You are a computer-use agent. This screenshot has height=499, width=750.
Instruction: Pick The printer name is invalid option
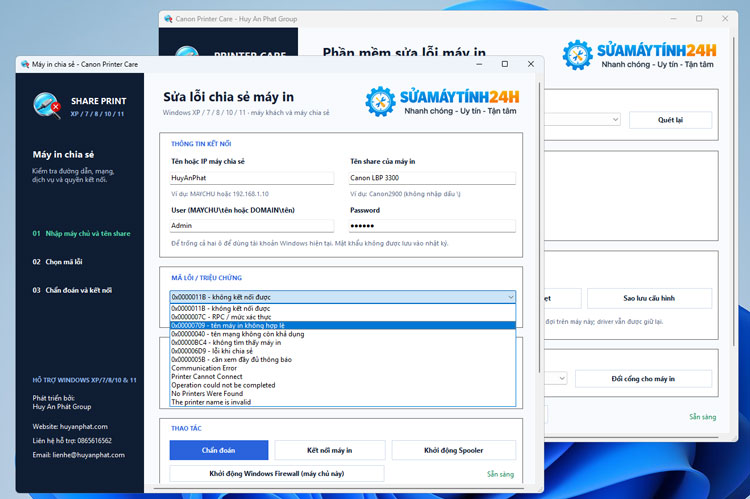coord(343,402)
